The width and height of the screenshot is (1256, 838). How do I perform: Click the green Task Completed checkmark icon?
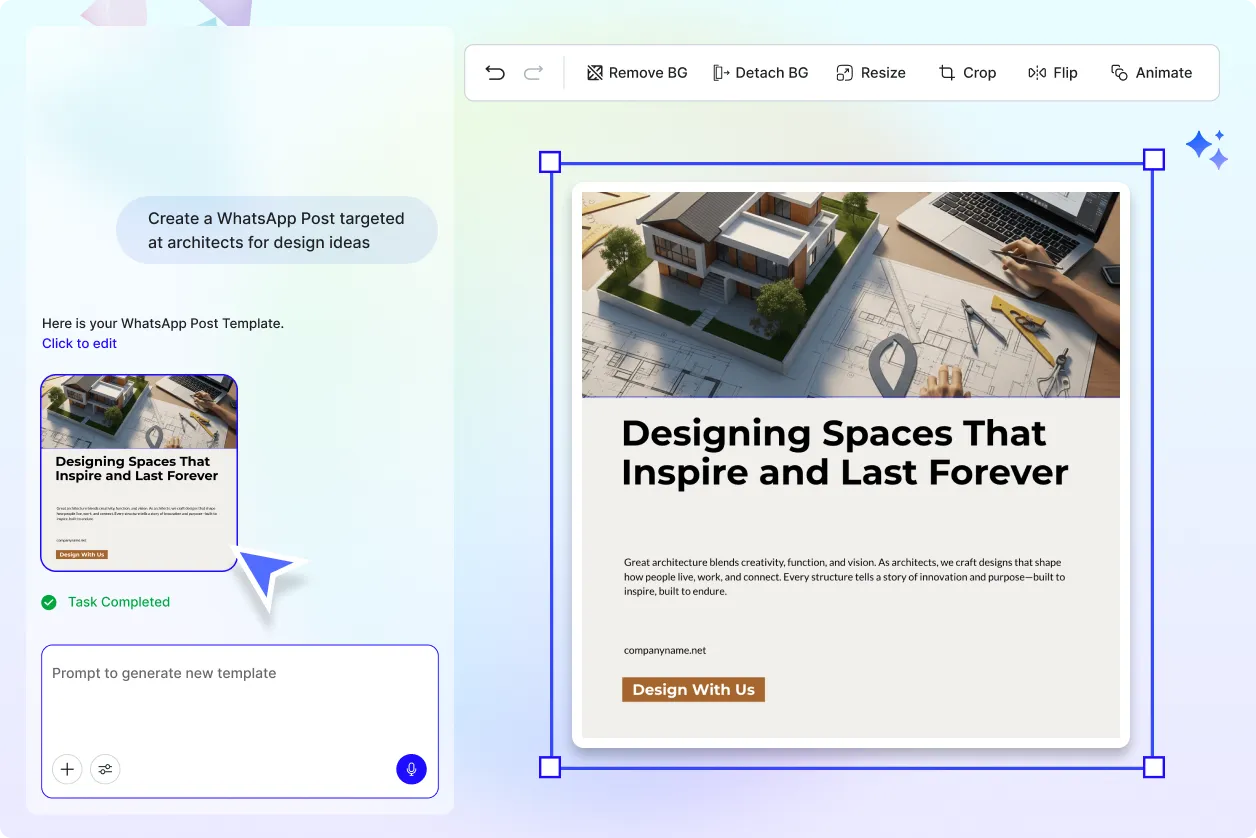pyautogui.click(x=49, y=602)
